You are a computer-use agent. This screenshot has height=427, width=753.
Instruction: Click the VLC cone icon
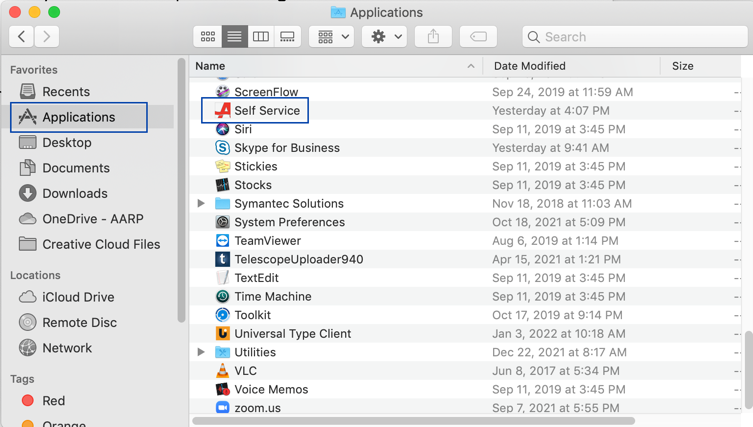(x=222, y=371)
